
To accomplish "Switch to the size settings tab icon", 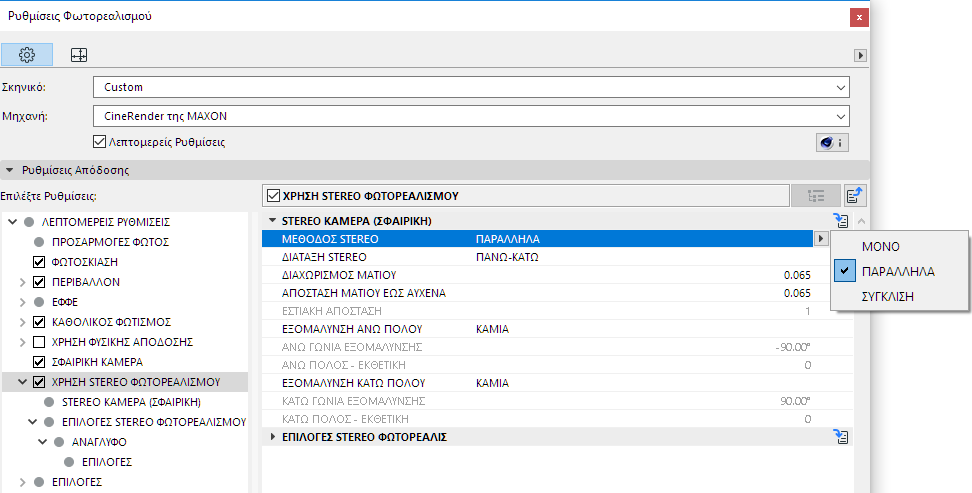I will coord(79,55).
